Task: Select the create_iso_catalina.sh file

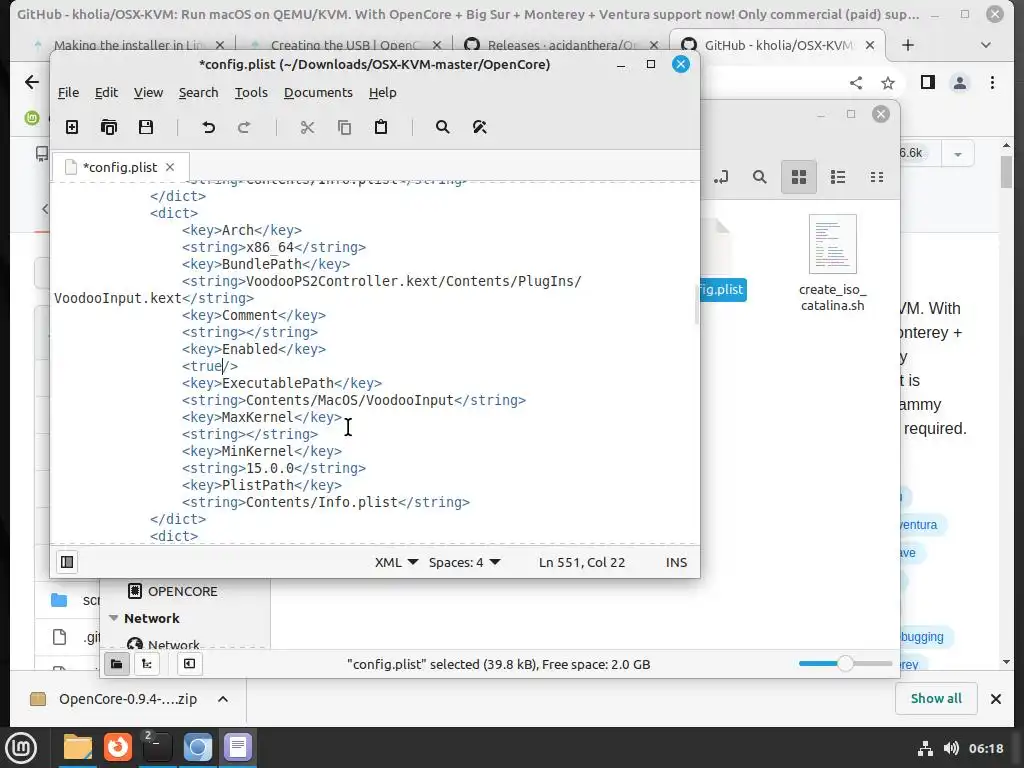Action: (x=832, y=264)
